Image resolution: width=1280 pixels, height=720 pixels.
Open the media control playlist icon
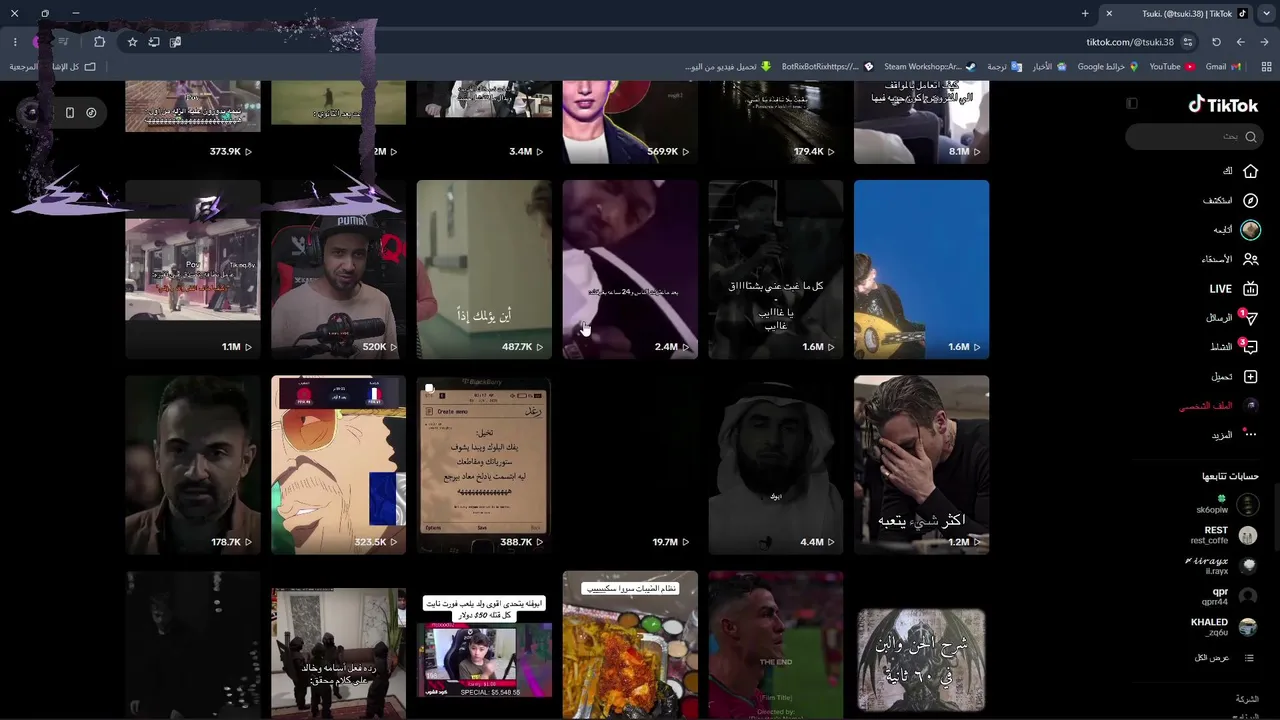(x=63, y=42)
